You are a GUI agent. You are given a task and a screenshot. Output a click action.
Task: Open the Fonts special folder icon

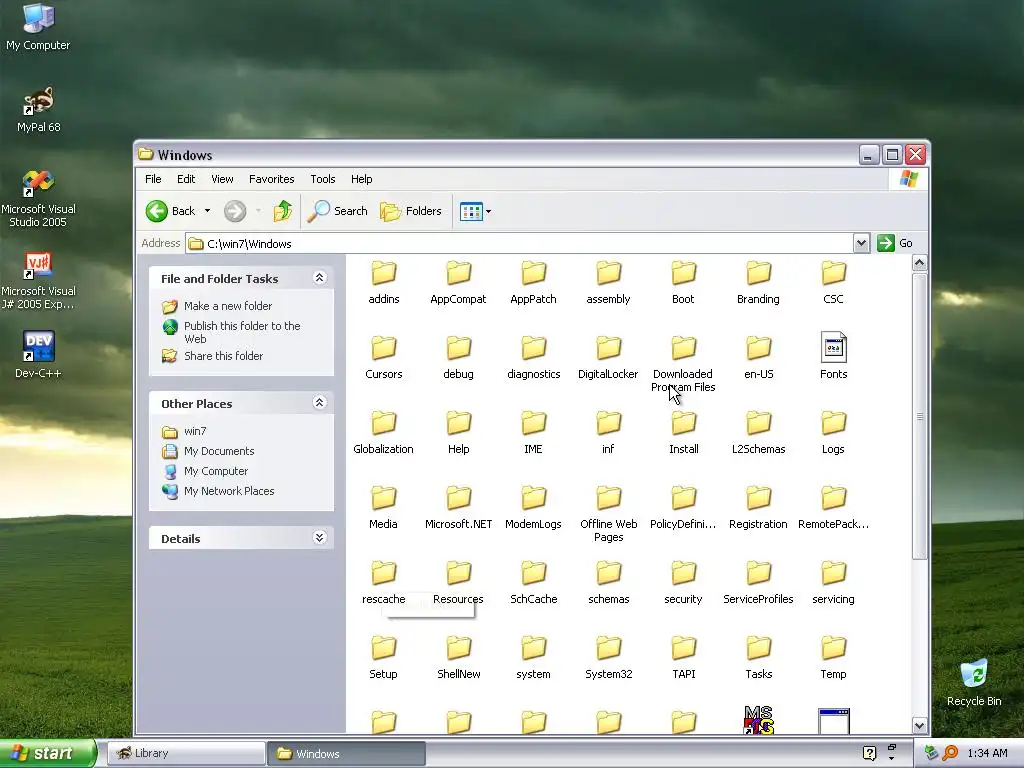[x=833, y=347]
